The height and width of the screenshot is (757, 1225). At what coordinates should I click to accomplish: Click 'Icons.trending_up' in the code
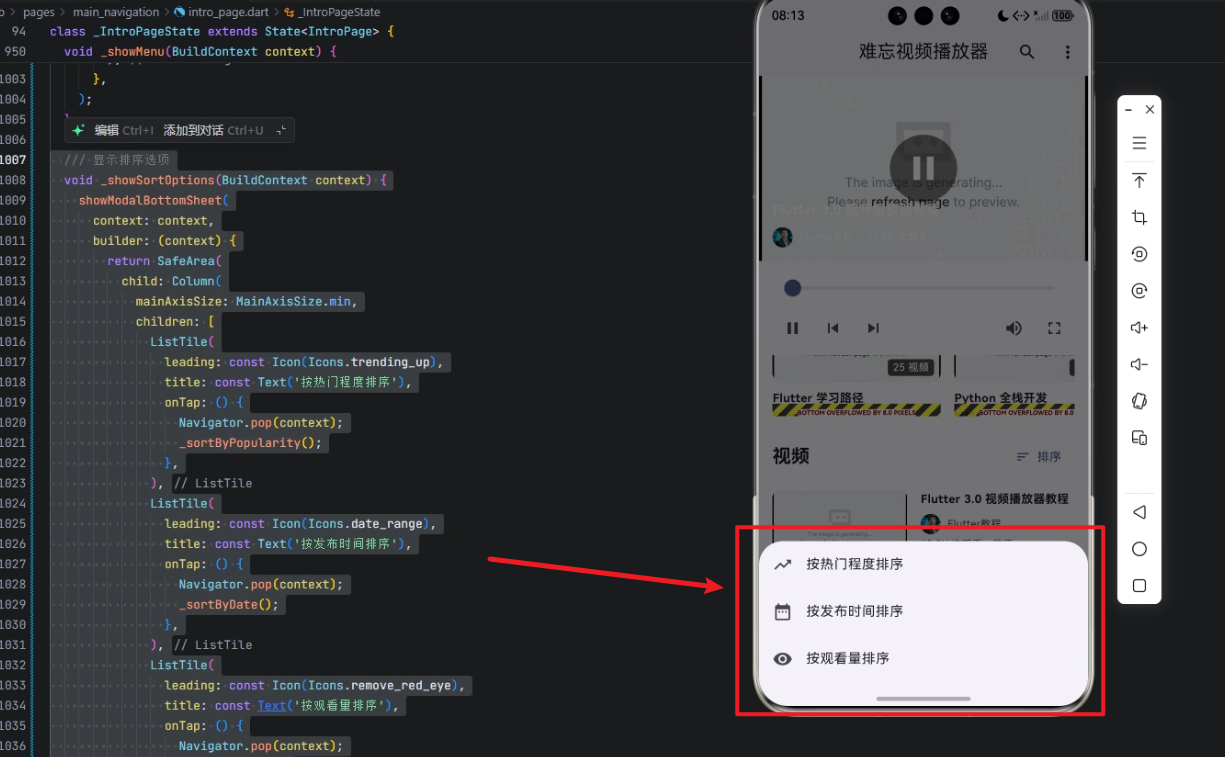coord(368,362)
